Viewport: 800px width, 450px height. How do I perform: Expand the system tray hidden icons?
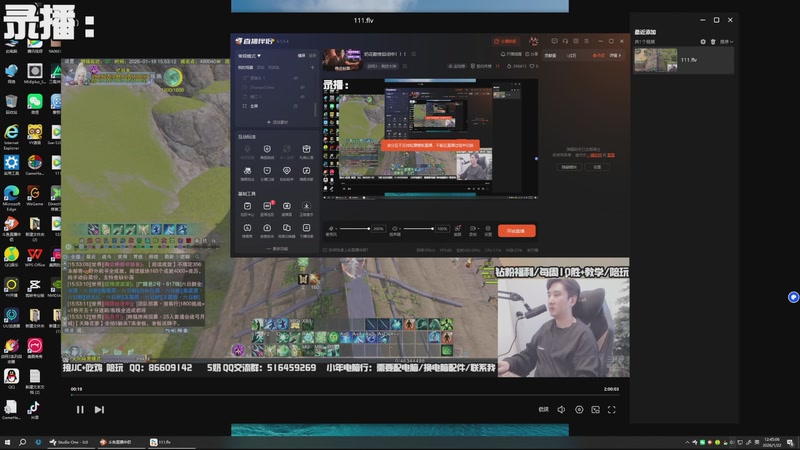[x=687, y=442]
